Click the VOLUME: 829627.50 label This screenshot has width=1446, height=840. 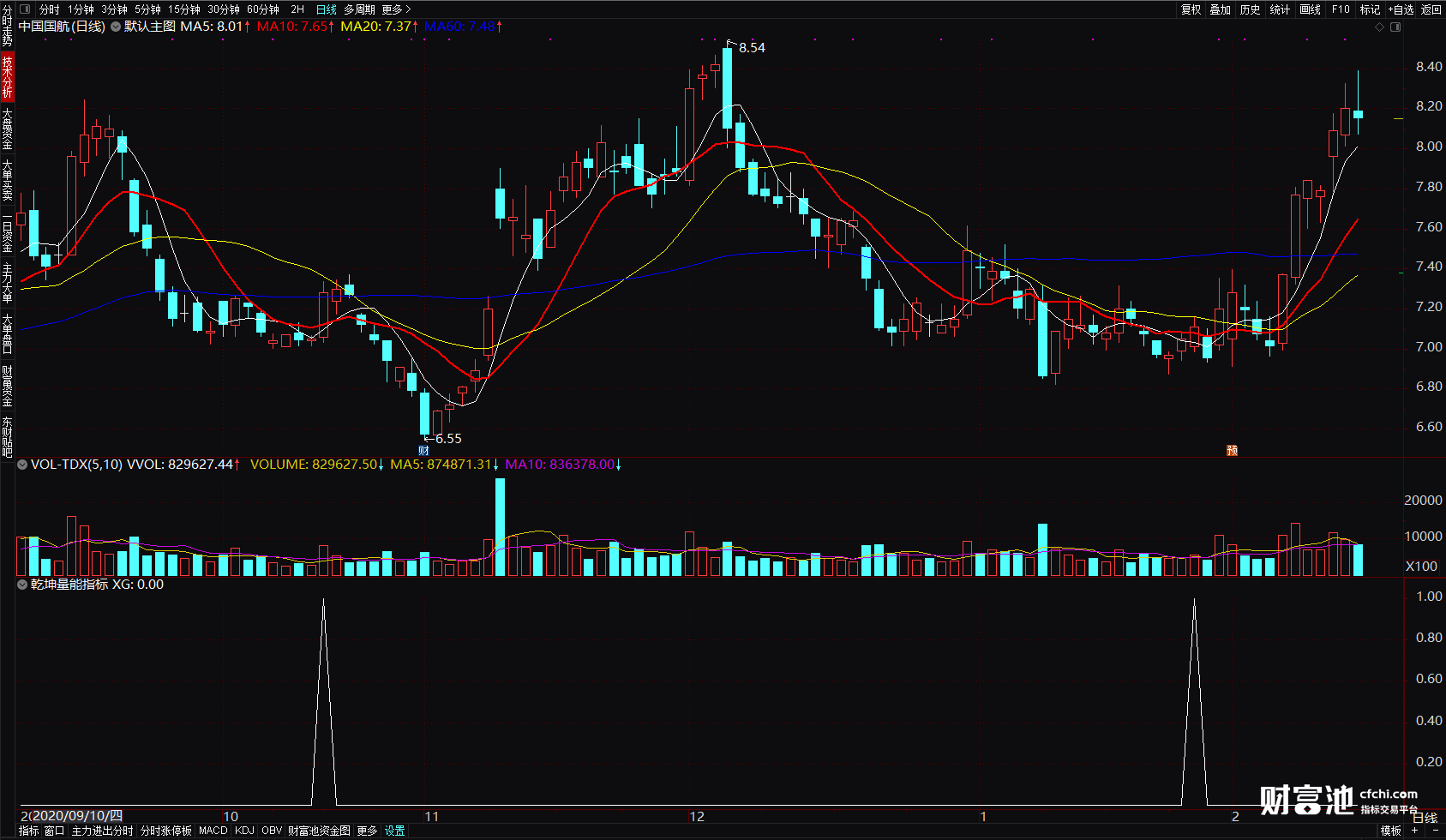click(317, 465)
